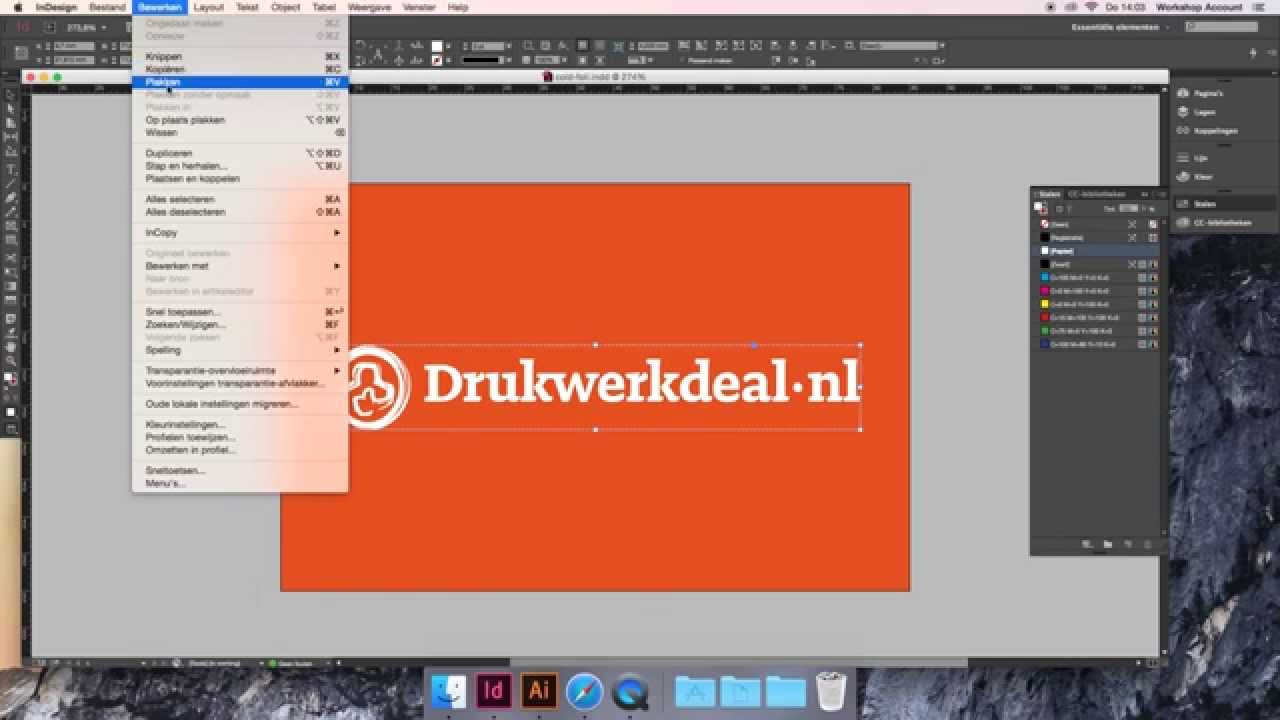Select the Line tool

click(x=11, y=183)
